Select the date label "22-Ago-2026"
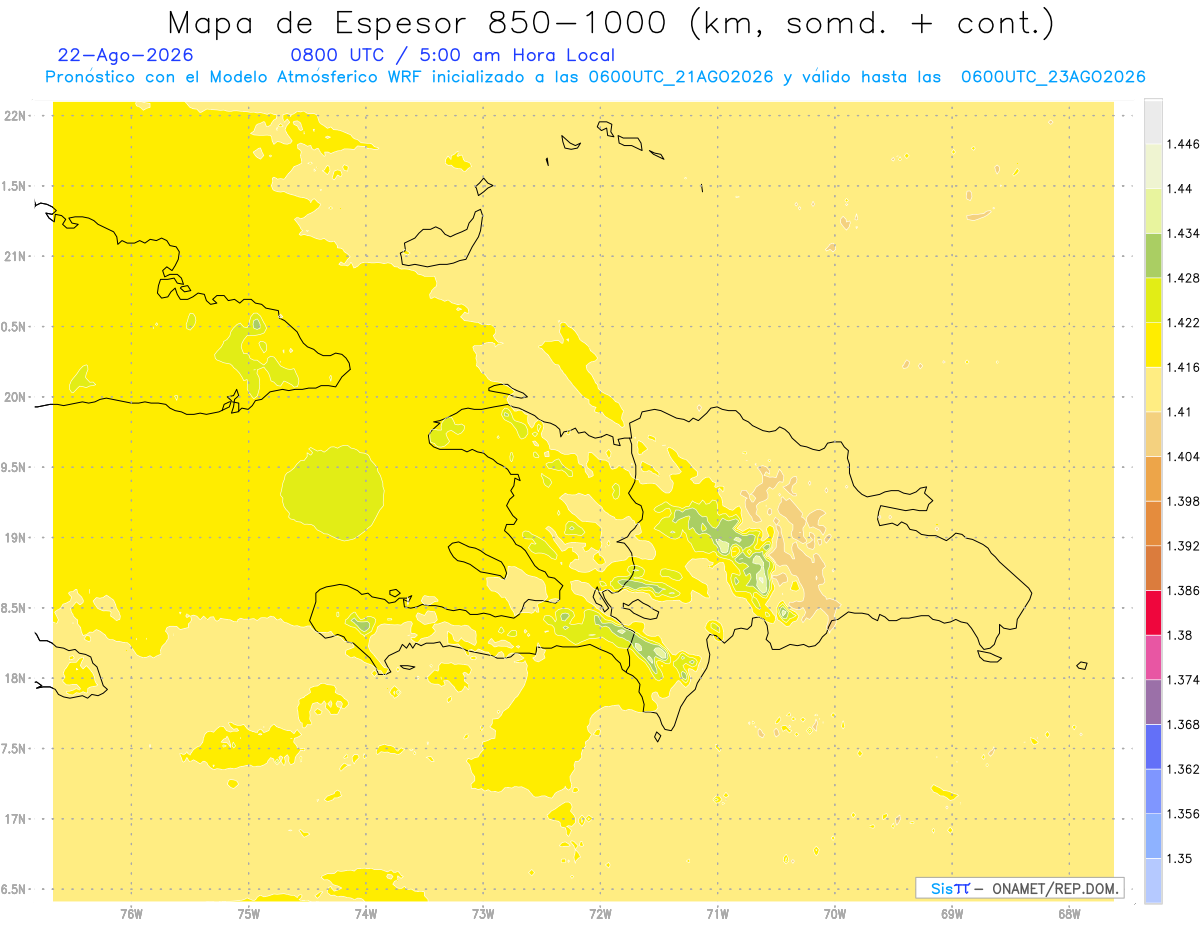 pos(126,55)
